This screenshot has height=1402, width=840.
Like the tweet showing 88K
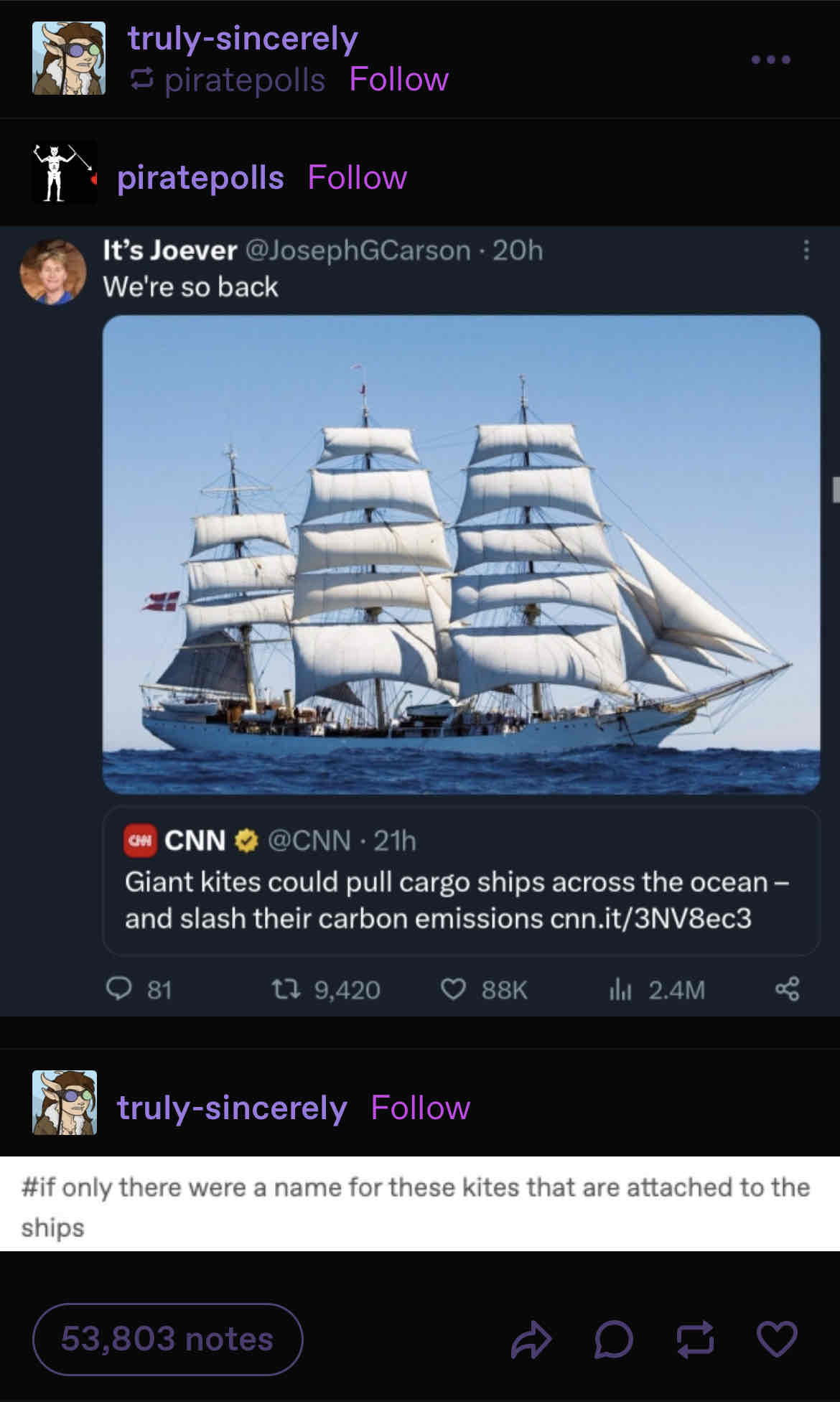pos(453,990)
